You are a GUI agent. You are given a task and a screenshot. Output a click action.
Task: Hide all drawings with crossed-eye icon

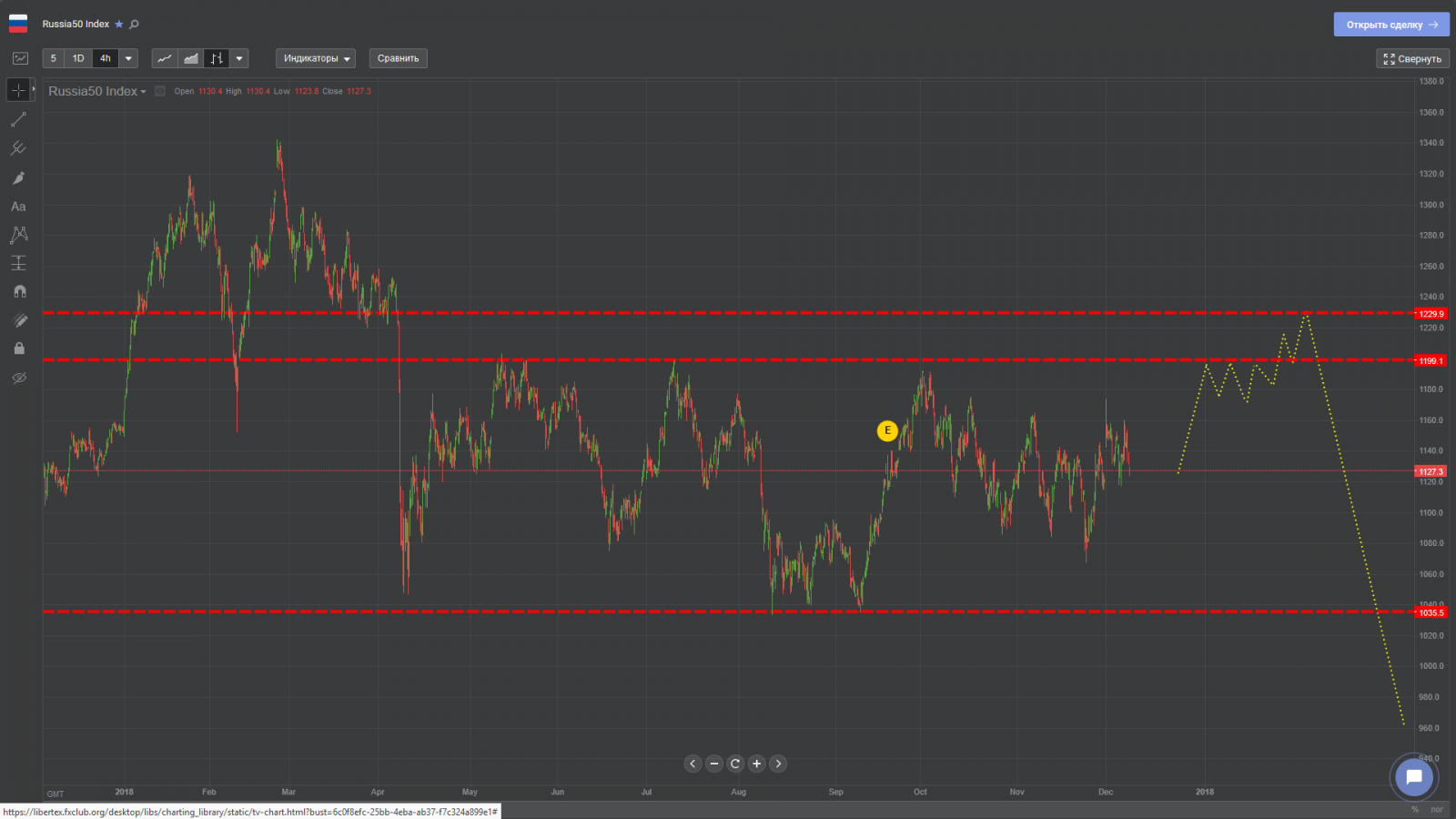tap(18, 378)
